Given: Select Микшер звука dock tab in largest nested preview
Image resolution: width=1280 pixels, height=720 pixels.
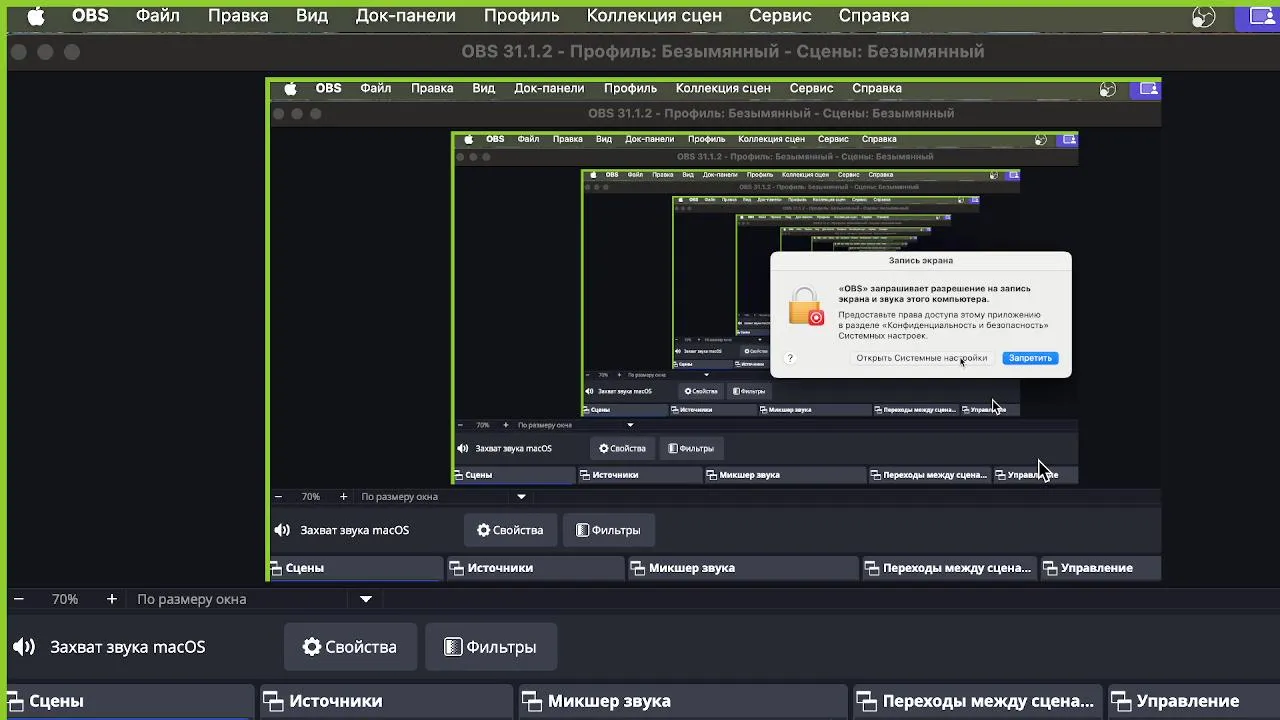Looking at the screenshot, I should (743, 568).
